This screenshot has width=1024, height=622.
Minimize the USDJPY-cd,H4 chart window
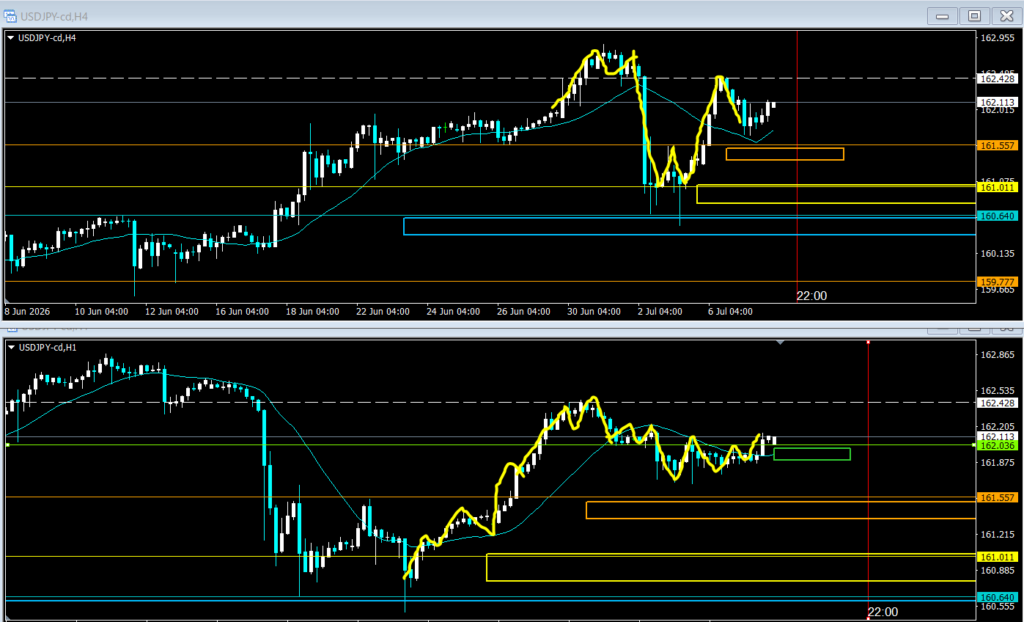942,16
